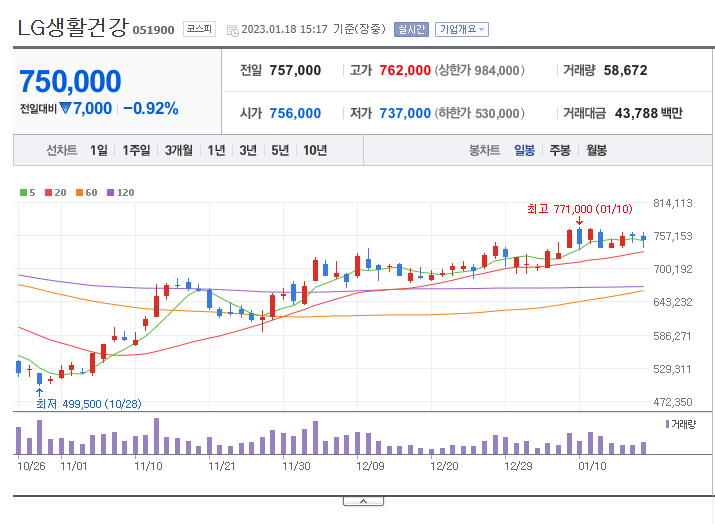Click the green 5-day moving average swatch
The height and width of the screenshot is (524, 715).
coord(23,192)
